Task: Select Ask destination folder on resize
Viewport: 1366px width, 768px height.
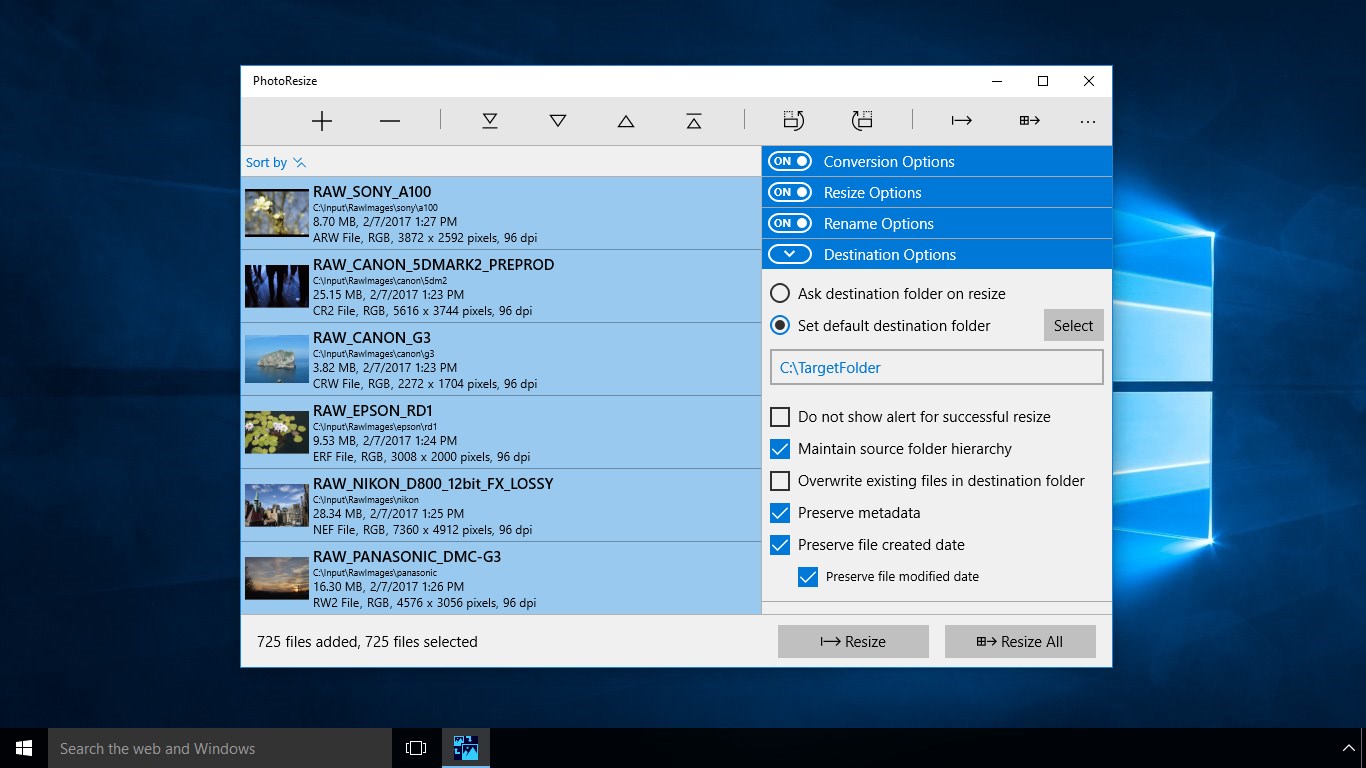Action: coord(780,294)
